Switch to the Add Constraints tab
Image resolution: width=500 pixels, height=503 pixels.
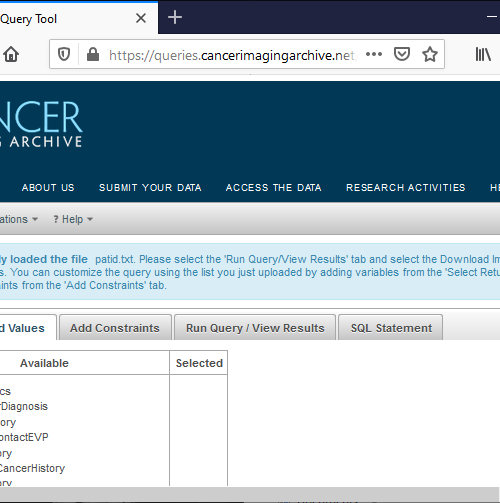(115, 328)
